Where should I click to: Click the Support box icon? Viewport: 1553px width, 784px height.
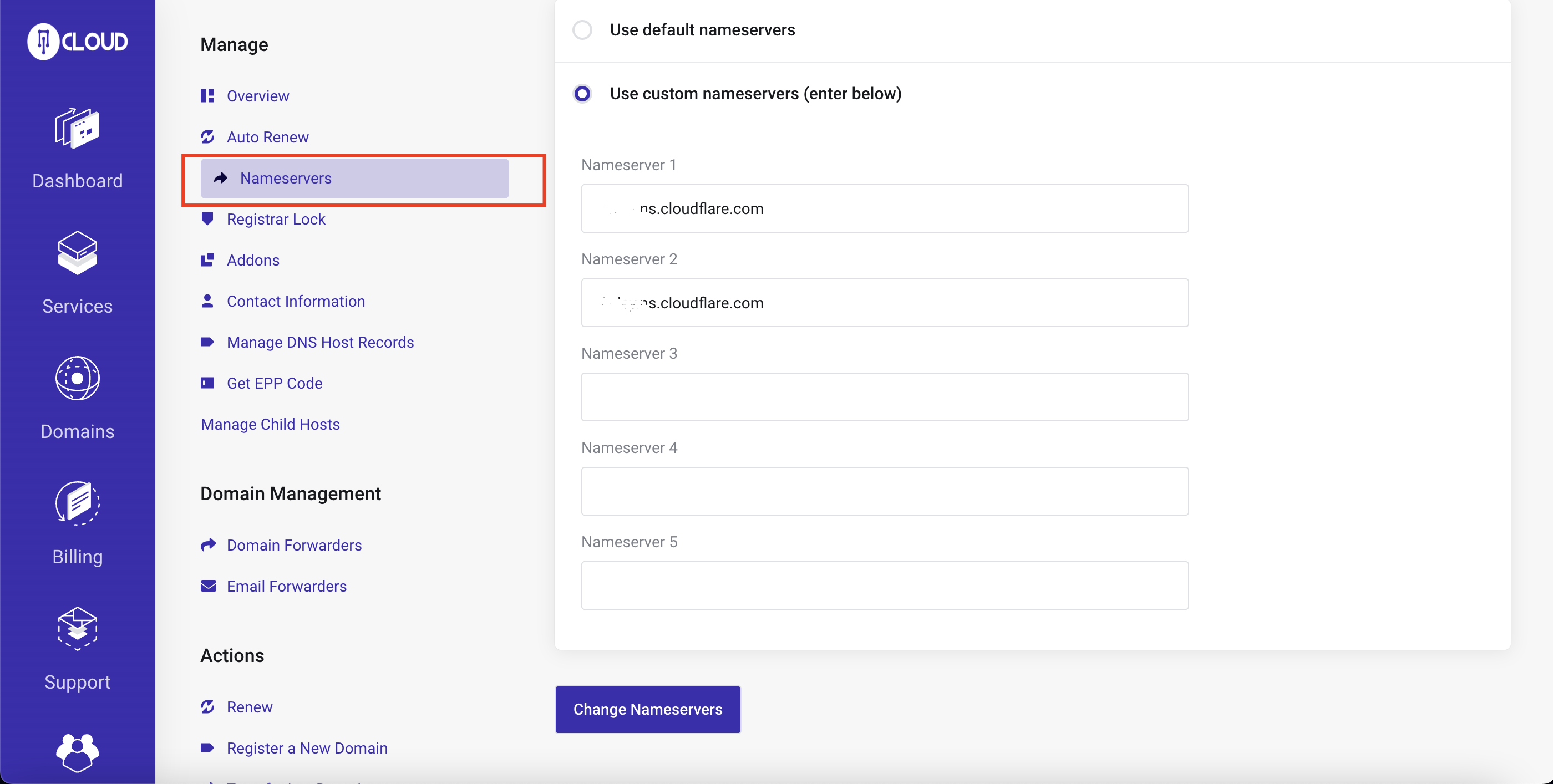pyautogui.click(x=77, y=629)
